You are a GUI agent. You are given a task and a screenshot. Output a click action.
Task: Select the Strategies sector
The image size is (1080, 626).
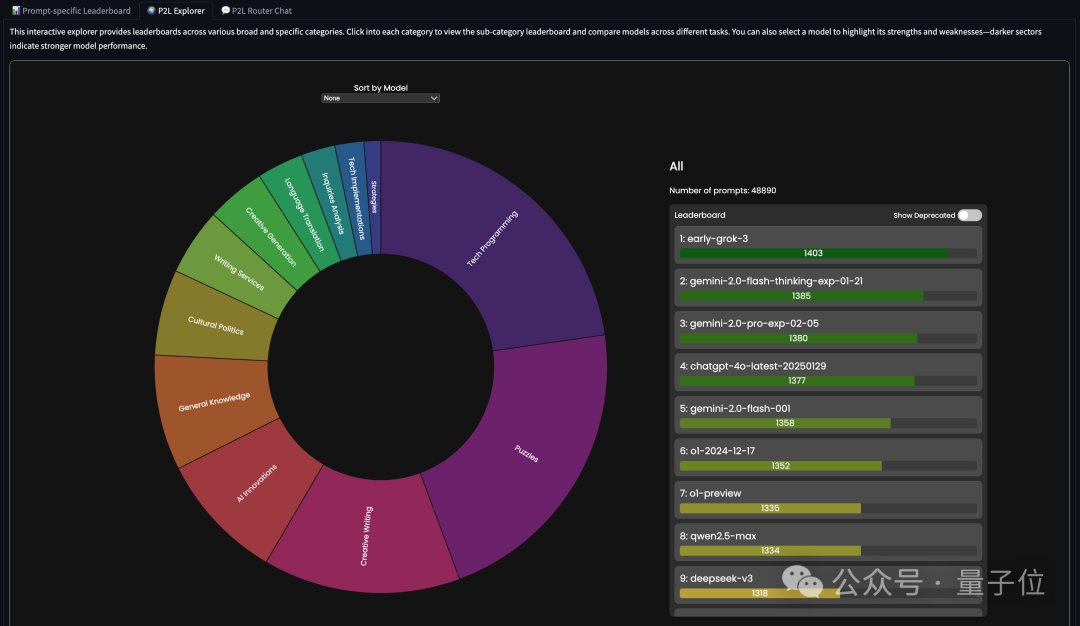pos(373,198)
